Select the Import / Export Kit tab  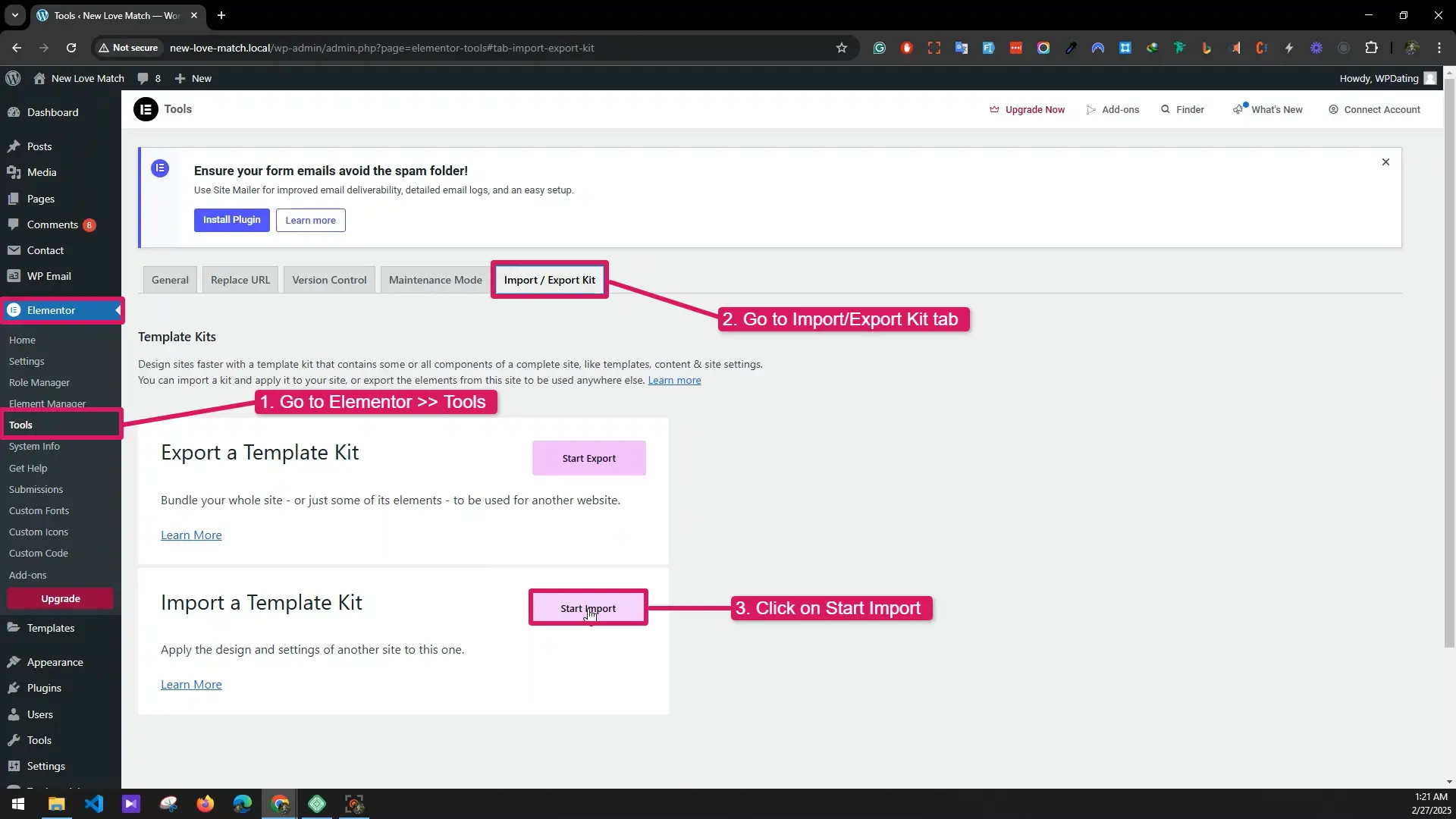[550, 280]
